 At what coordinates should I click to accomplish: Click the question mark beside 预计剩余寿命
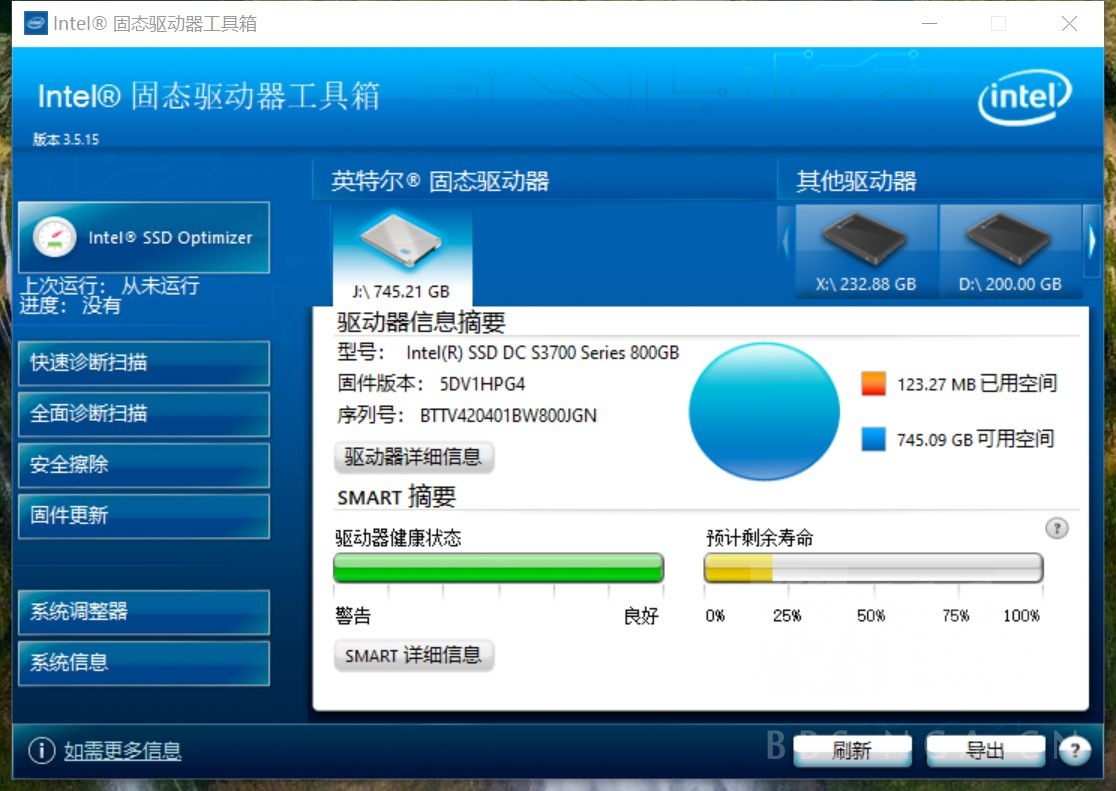click(1057, 528)
